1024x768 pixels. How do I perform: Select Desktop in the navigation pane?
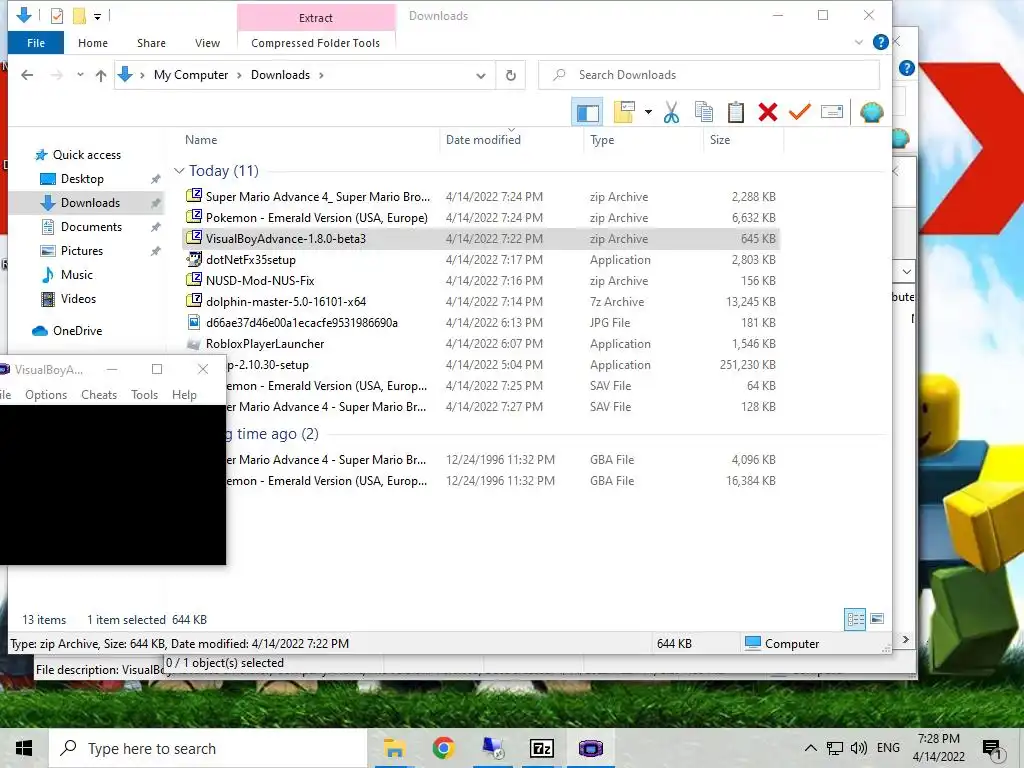coord(82,179)
